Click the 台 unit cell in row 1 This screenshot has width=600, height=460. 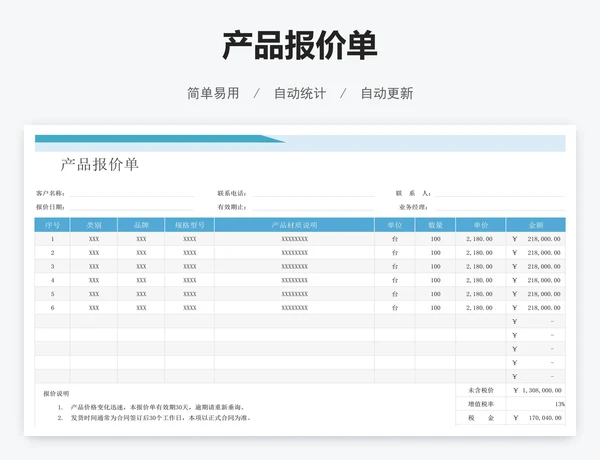395,239
